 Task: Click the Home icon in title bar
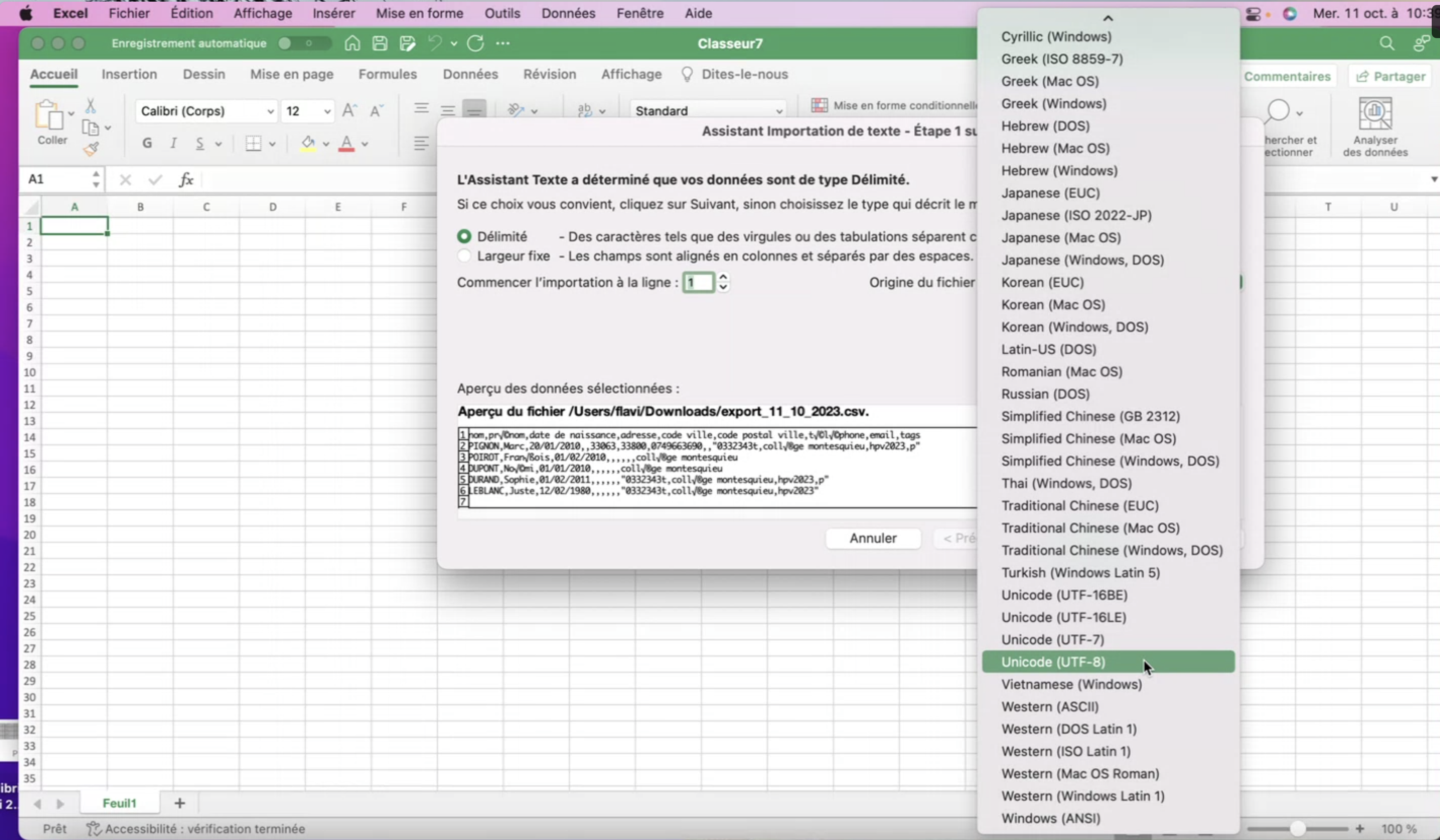click(352, 43)
